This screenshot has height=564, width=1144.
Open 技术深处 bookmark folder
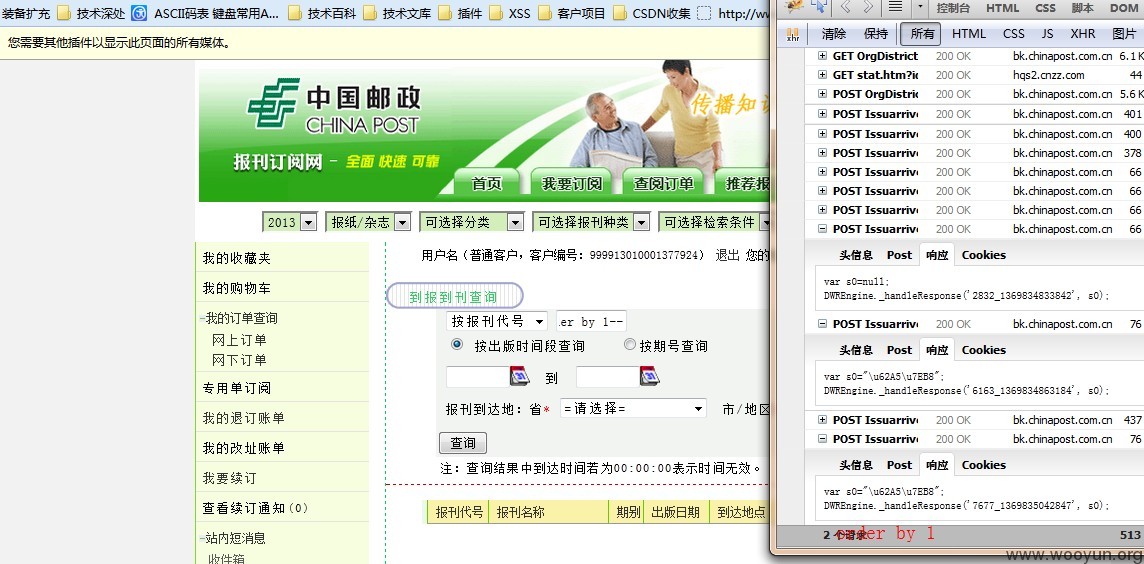(x=91, y=13)
